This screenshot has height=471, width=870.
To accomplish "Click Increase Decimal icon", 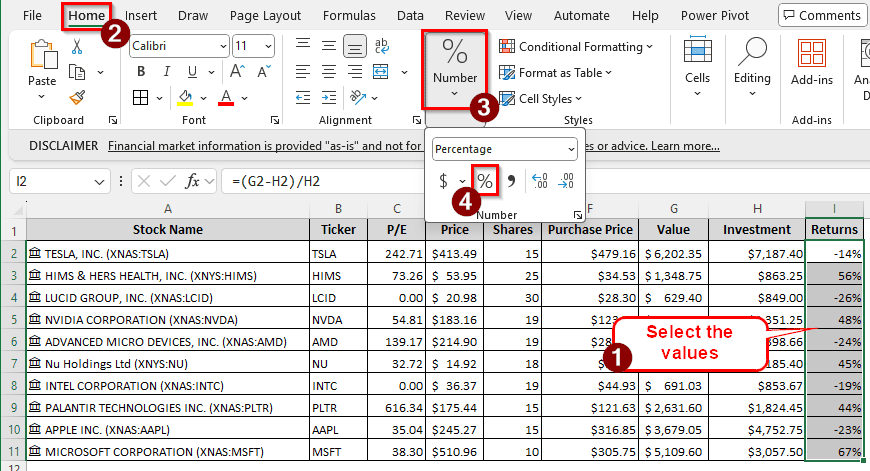I will click(x=539, y=181).
